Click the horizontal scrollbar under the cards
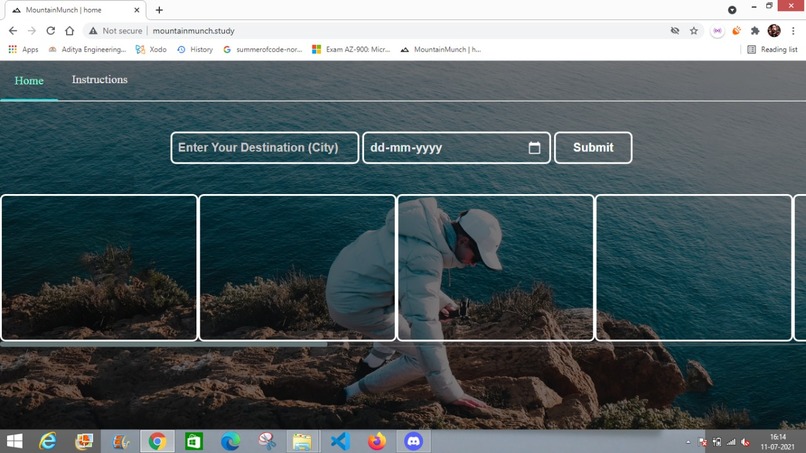Image resolution: width=806 pixels, height=453 pixels. [x=164, y=344]
